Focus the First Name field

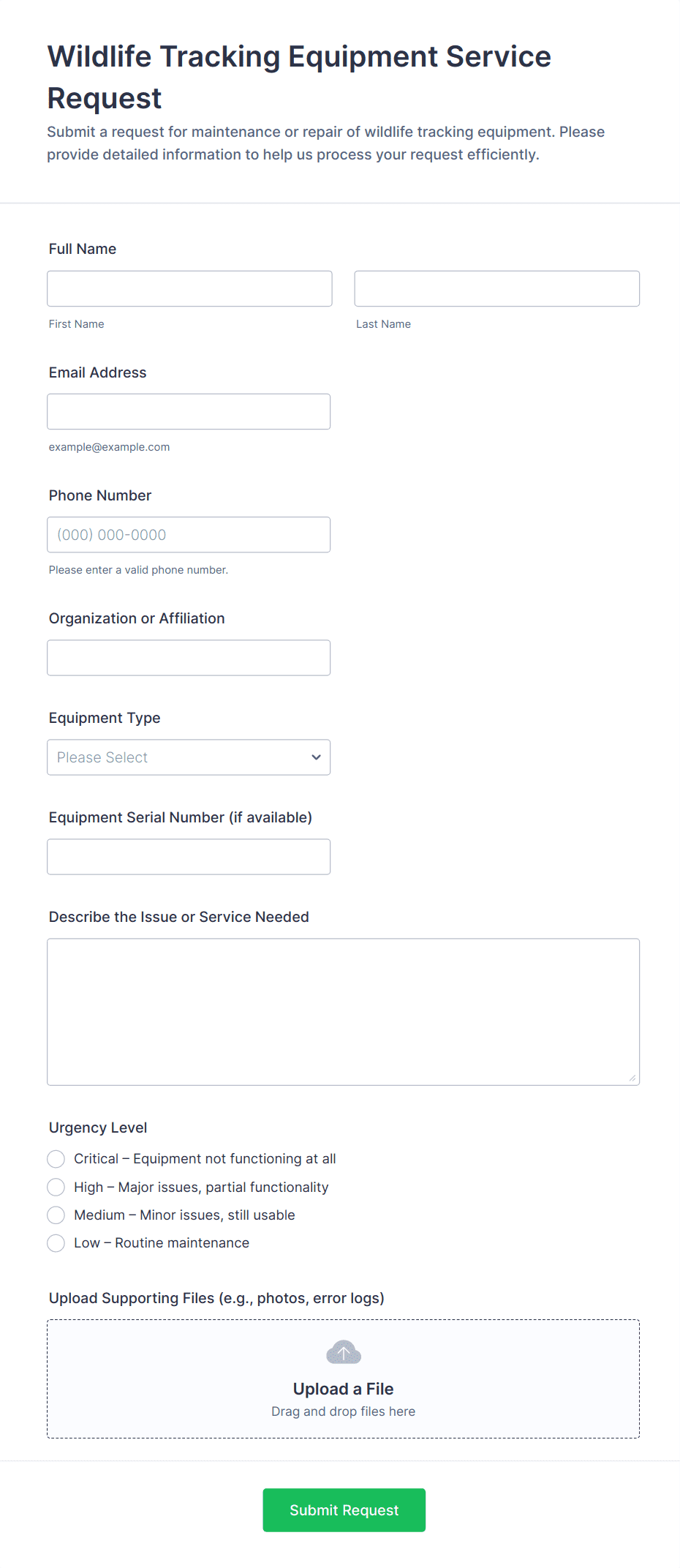(189, 289)
